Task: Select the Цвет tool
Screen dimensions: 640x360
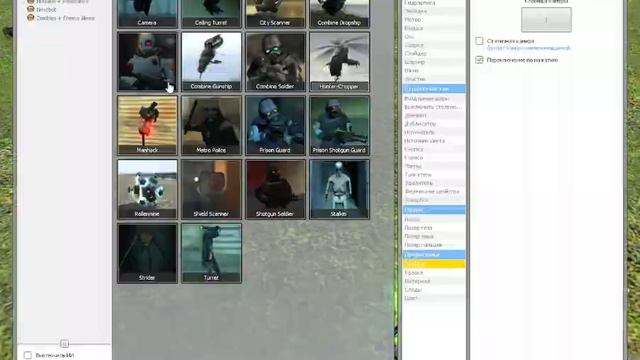Action: [433, 298]
